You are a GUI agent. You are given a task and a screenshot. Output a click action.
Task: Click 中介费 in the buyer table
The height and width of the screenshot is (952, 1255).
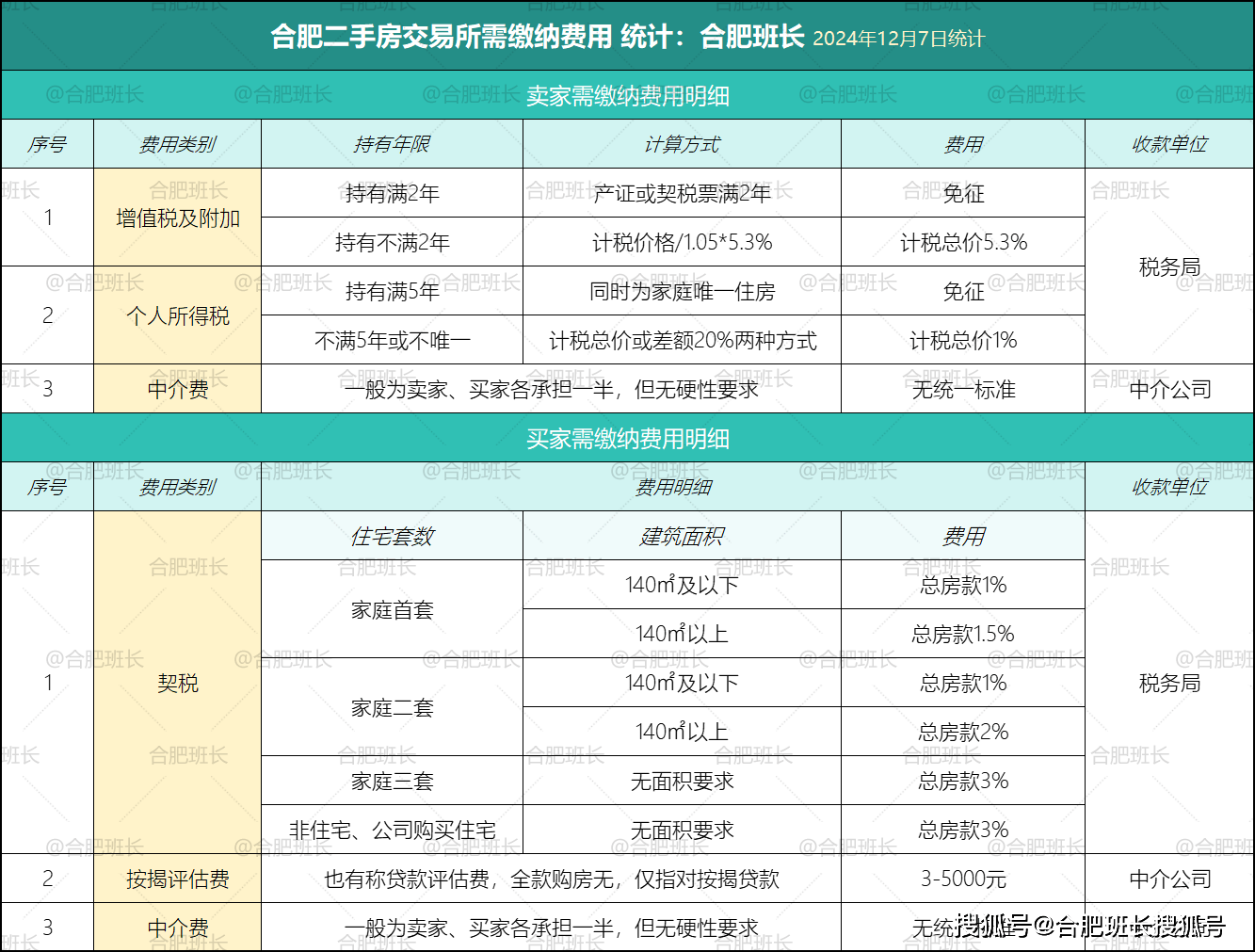click(x=177, y=928)
